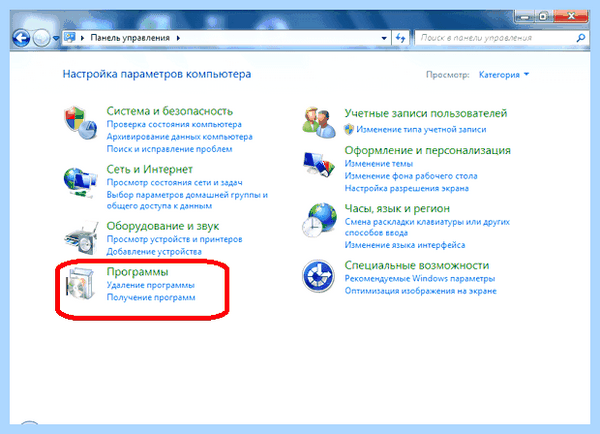Image resolution: width=600 pixels, height=434 pixels.
Task: Click the refresh icon beside address bar
Action: coord(400,38)
